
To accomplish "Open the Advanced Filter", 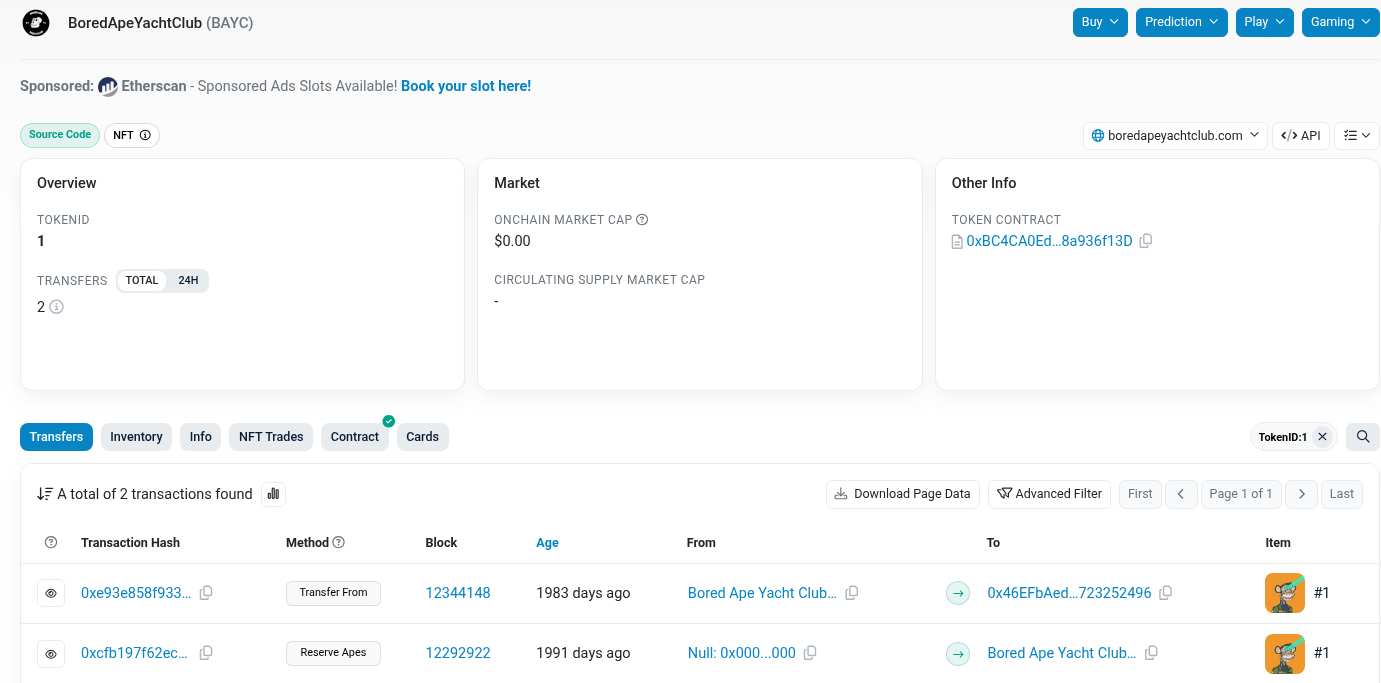I will [x=1049, y=494].
